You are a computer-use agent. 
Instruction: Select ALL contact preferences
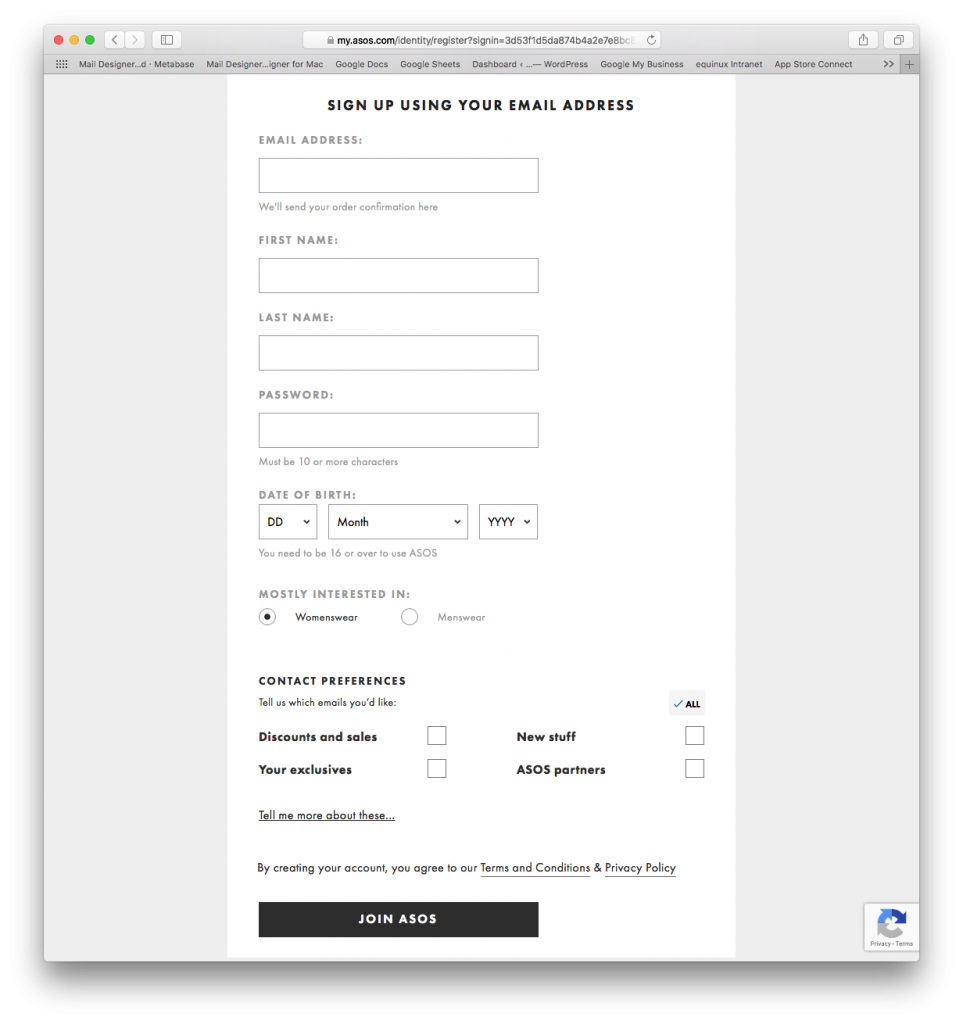[x=687, y=703]
